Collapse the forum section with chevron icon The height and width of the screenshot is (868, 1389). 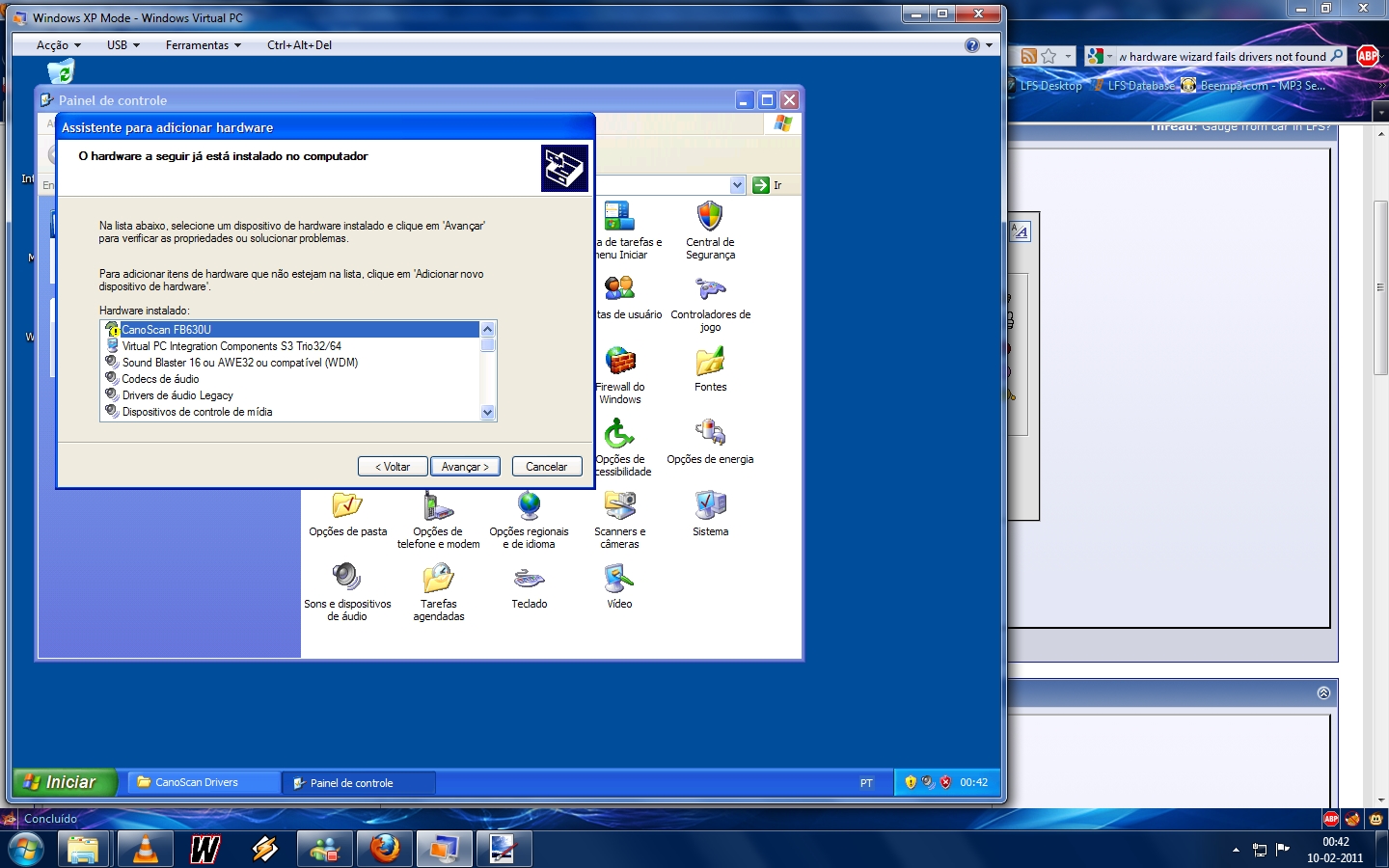(1323, 693)
